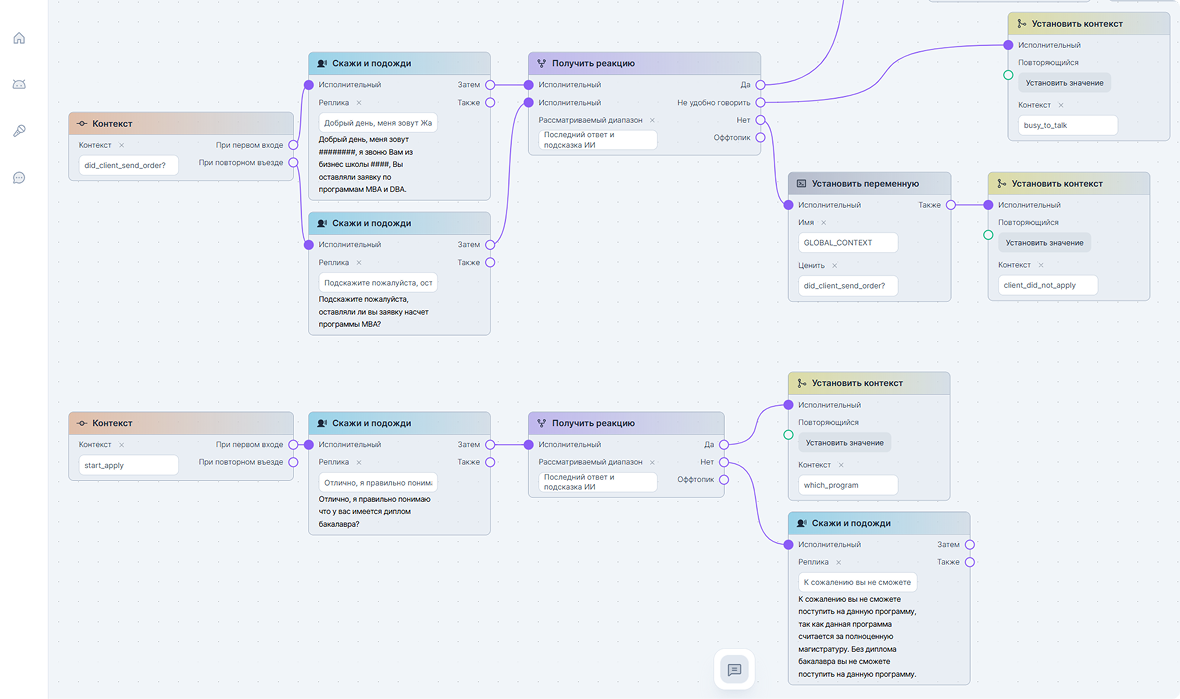Click the branch icon on the top "Получить реакцию" node

(x=541, y=63)
